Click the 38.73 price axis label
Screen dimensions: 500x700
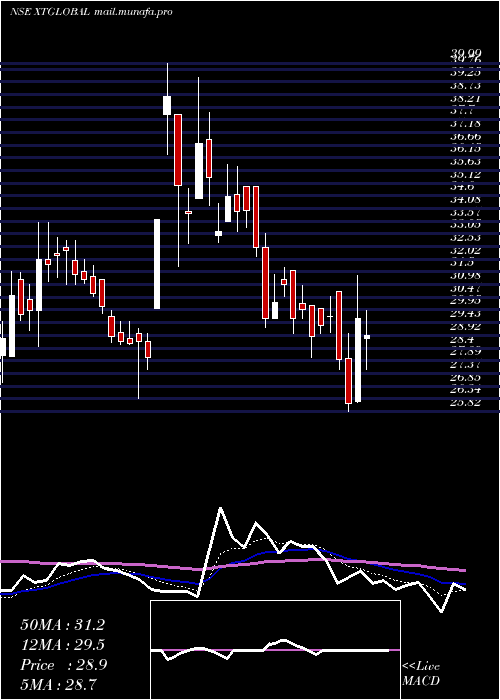465,85
